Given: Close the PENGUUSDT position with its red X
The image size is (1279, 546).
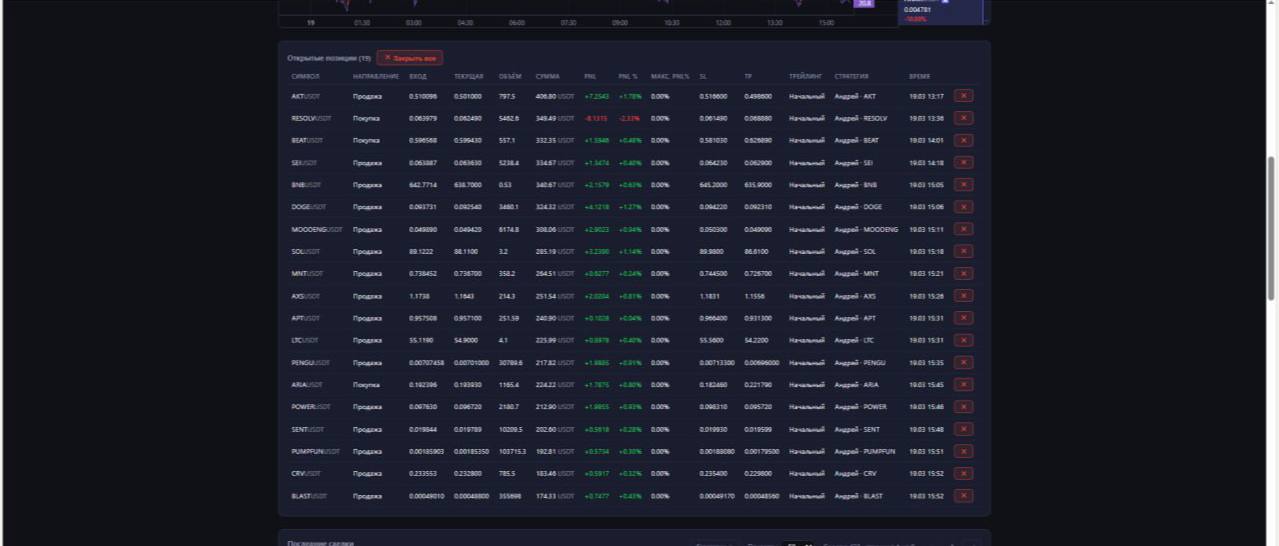Looking at the screenshot, I should point(963,362).
